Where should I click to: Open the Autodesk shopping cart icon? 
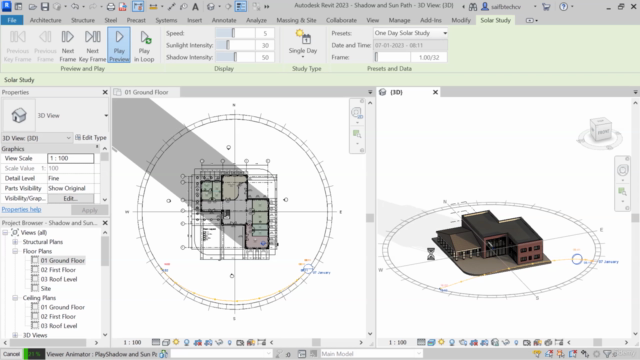tap(546, 7)
